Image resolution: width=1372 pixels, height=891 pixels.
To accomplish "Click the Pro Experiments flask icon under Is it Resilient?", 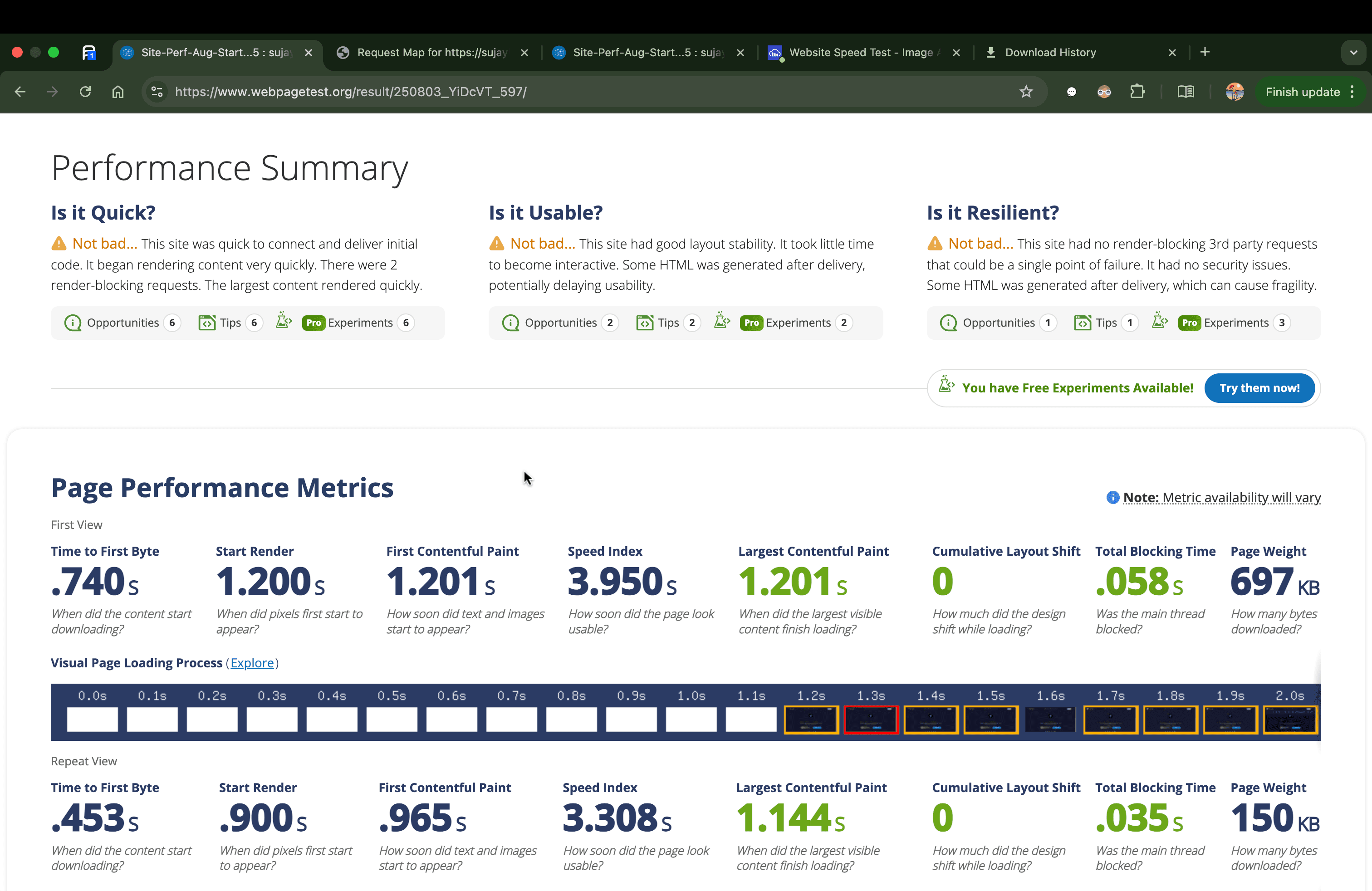I will (1161, 322).
